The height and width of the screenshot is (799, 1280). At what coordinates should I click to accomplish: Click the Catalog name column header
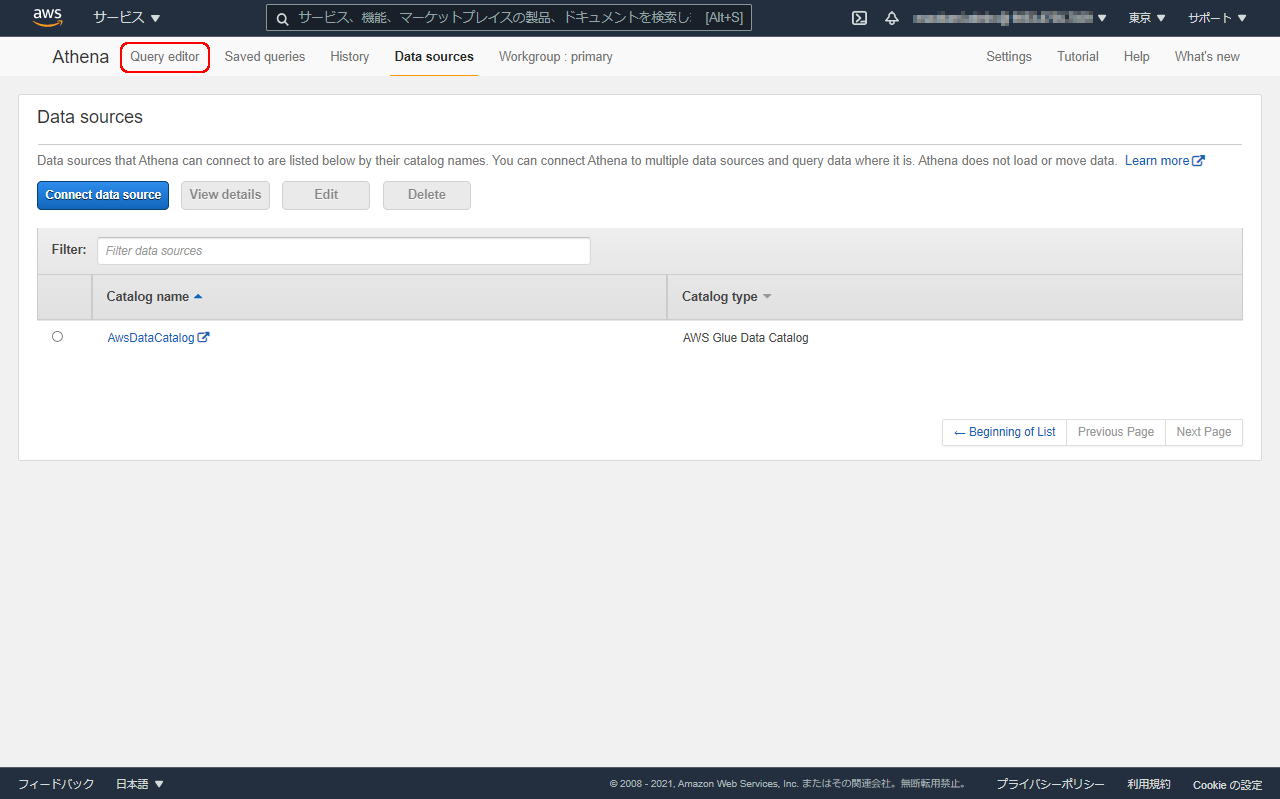pyautogui.click(x=379, y=297)
